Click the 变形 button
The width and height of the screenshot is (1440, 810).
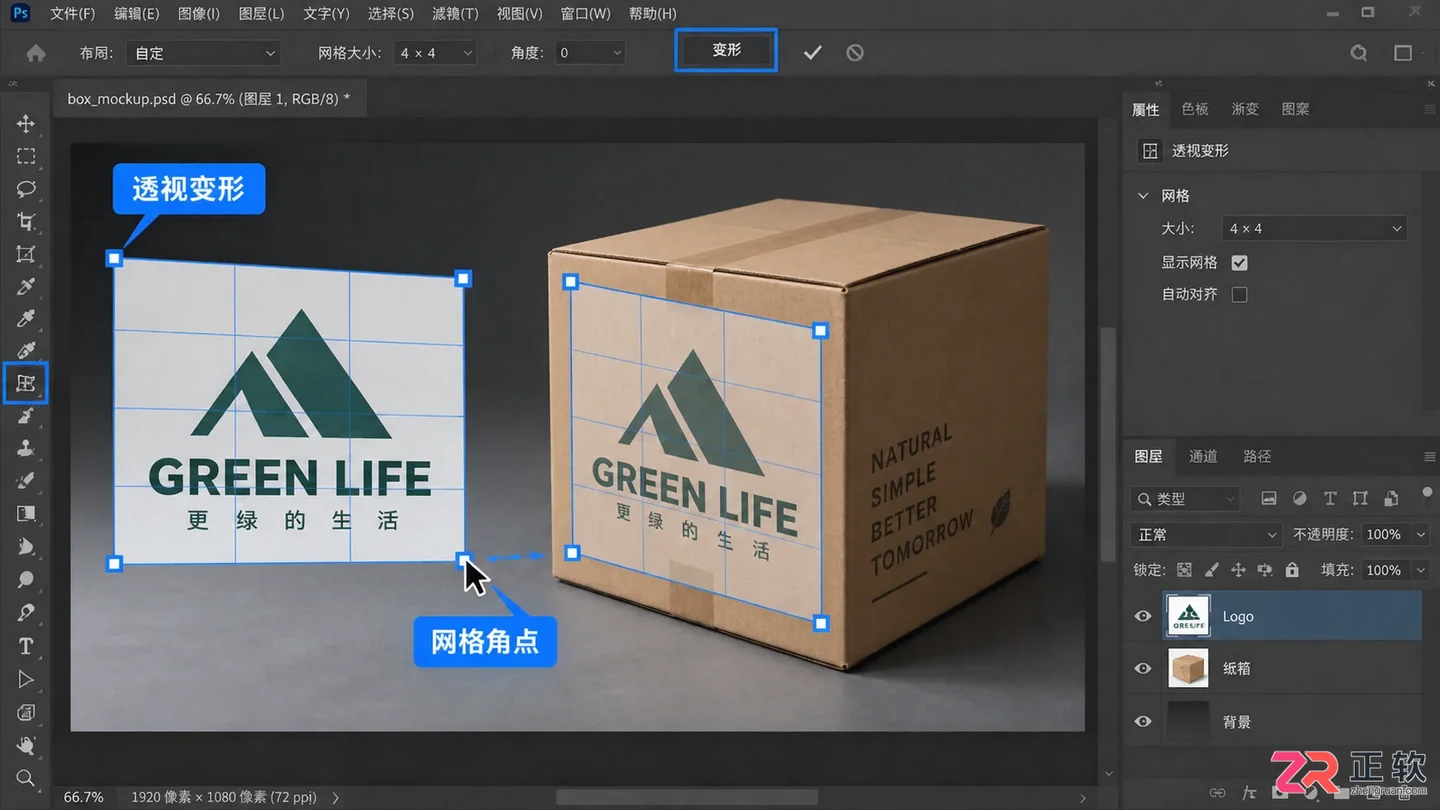(726, 50)
